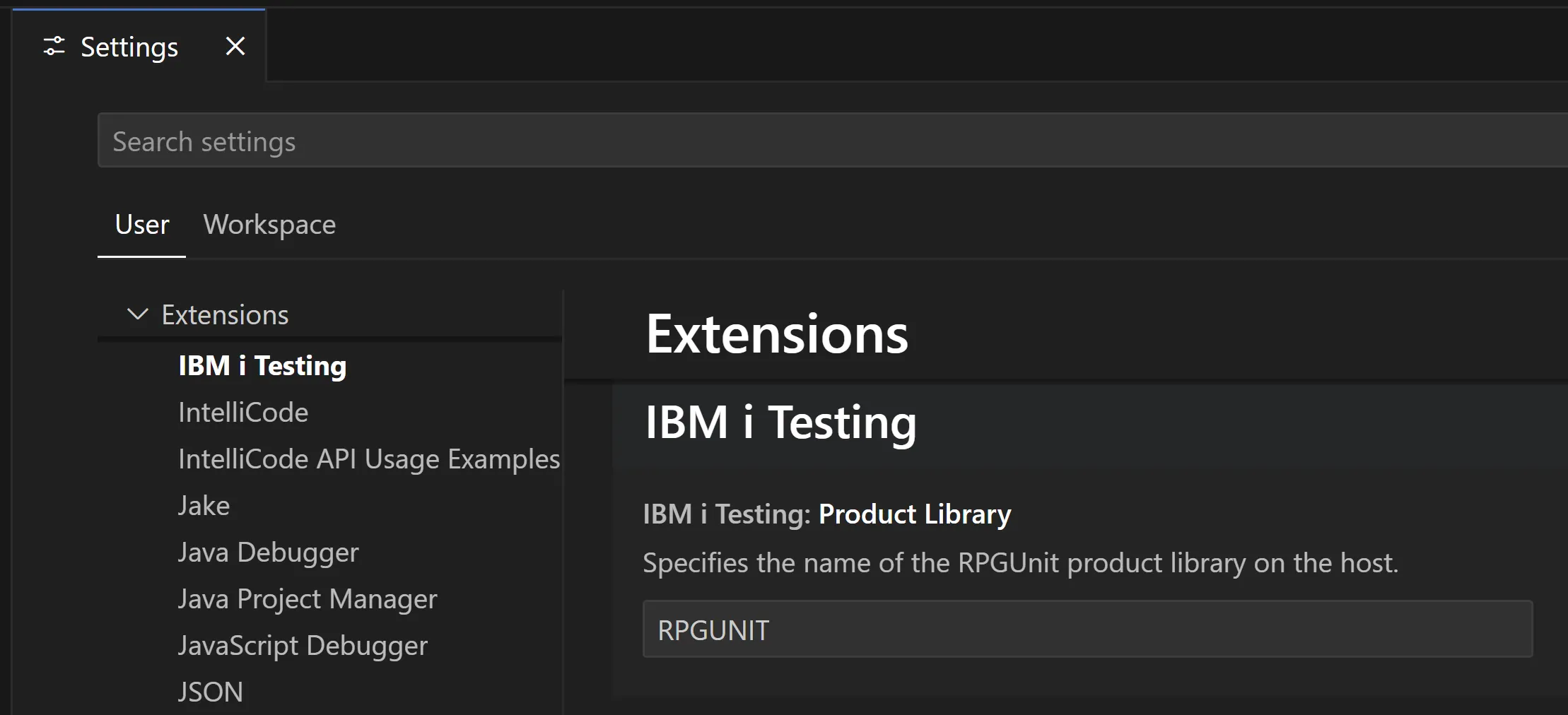Viewport: 1568px width, 715px height.
Task: Click the Extensions main heading
Action: click(x=777, y=333)
